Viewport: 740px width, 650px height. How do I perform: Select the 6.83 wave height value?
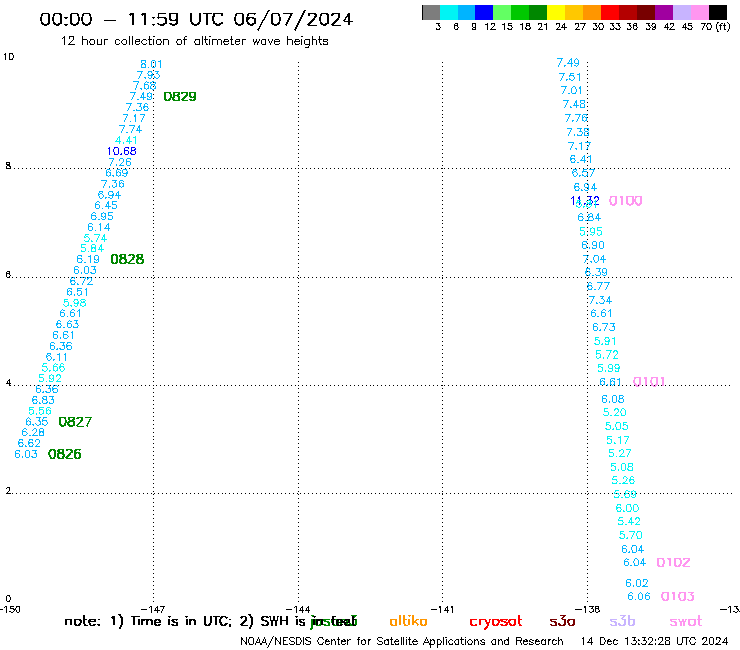(43, 400)
